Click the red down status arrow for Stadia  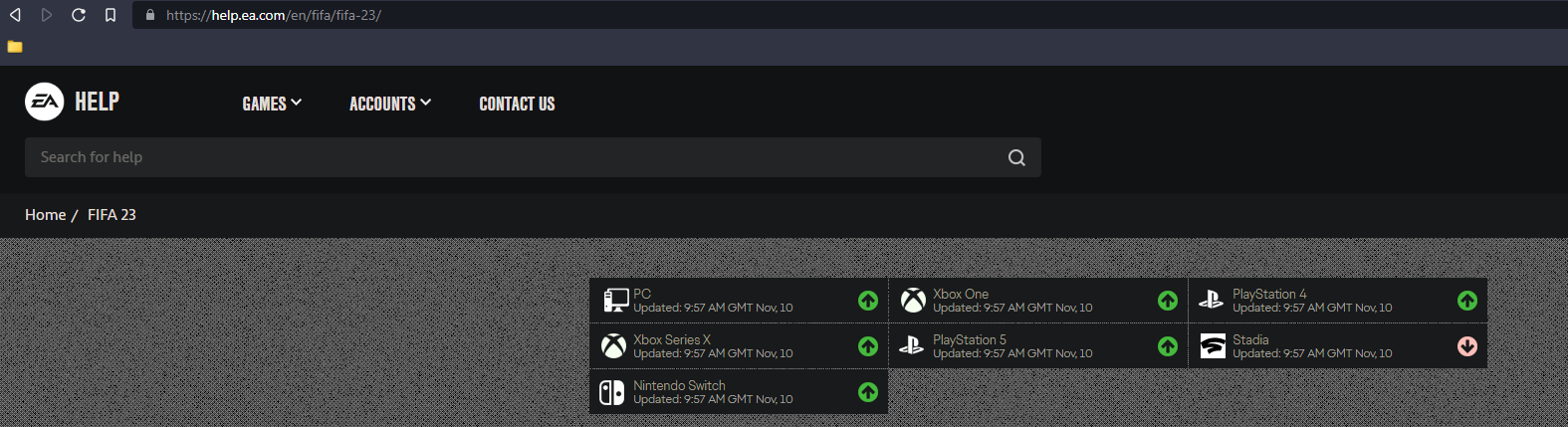coord(1467,346)
